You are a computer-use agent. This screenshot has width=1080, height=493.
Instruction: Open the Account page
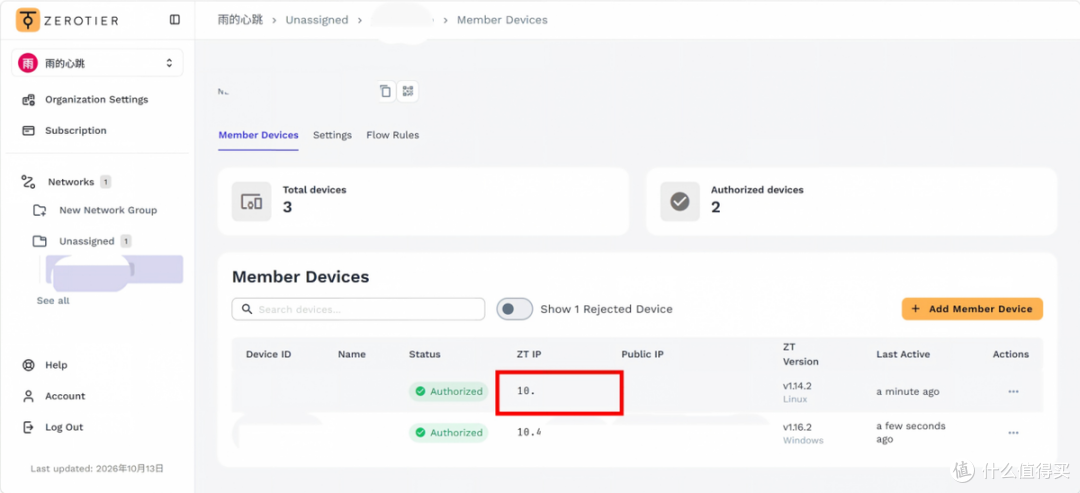click(65, 396)
